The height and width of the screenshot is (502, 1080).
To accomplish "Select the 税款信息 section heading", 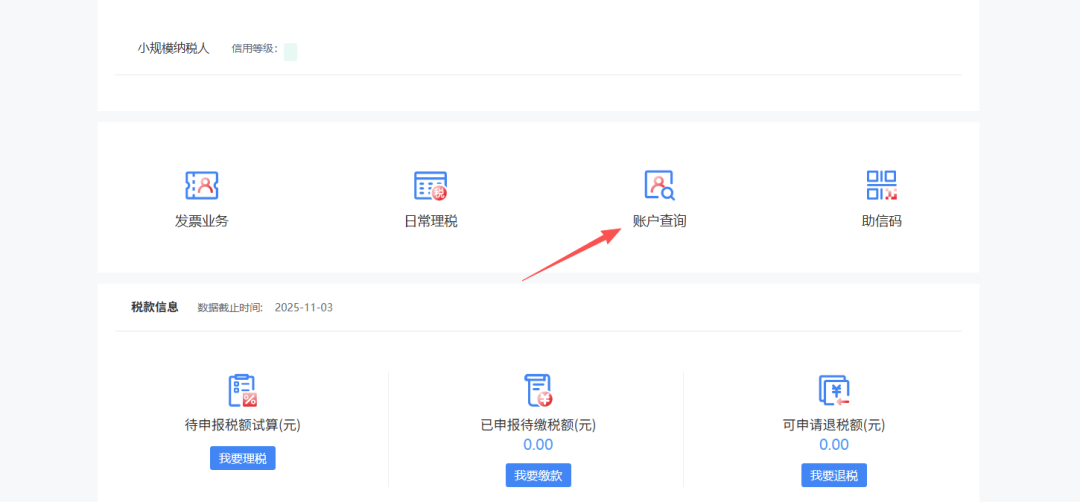I will pos(154,307).
